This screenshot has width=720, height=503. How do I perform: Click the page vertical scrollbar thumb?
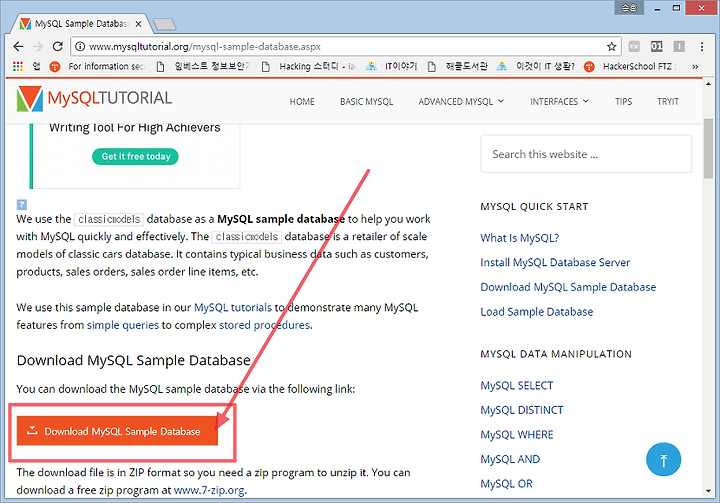[x=708, y=148]
